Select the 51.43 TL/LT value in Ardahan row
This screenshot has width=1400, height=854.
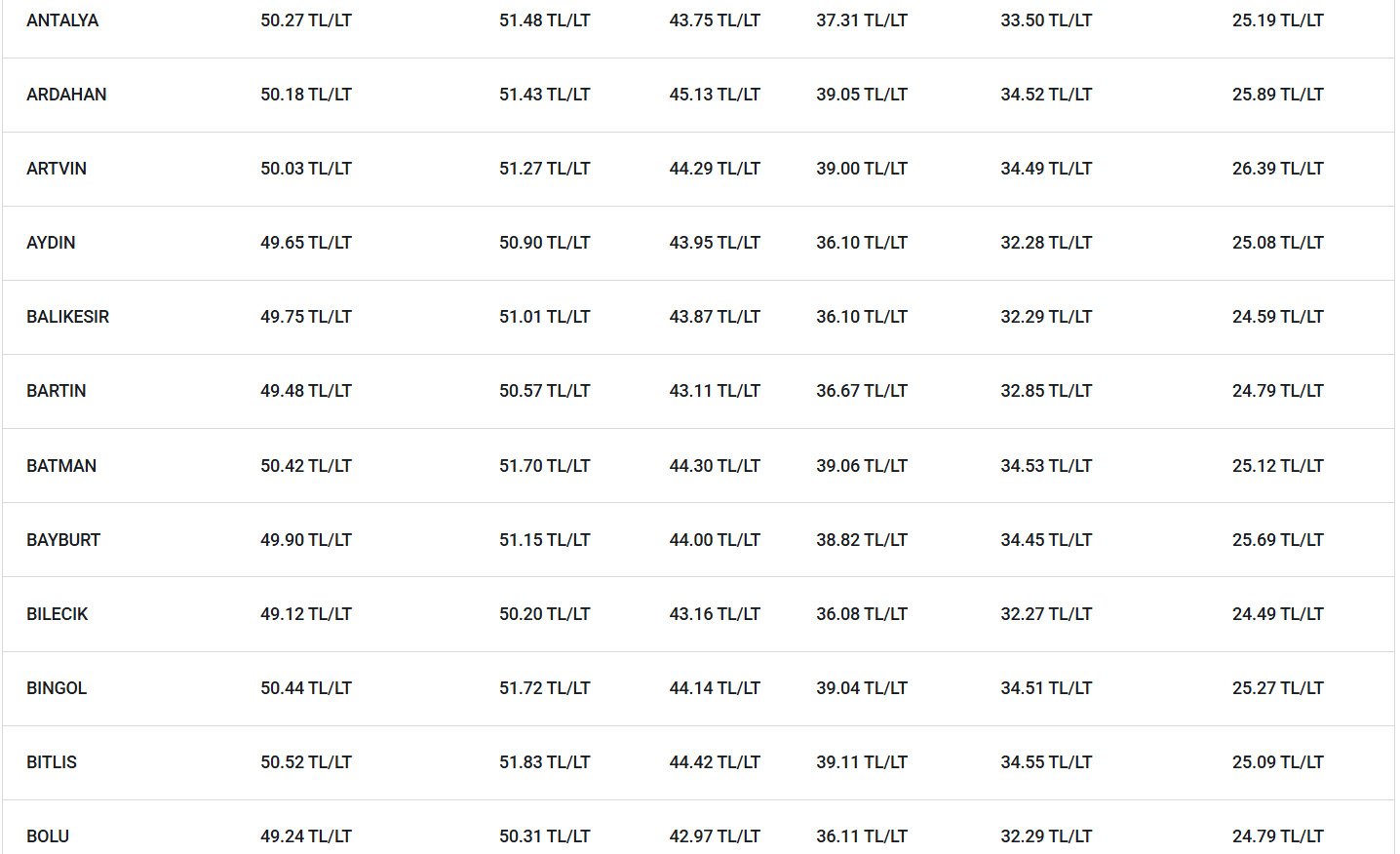[x=545, y=95]
